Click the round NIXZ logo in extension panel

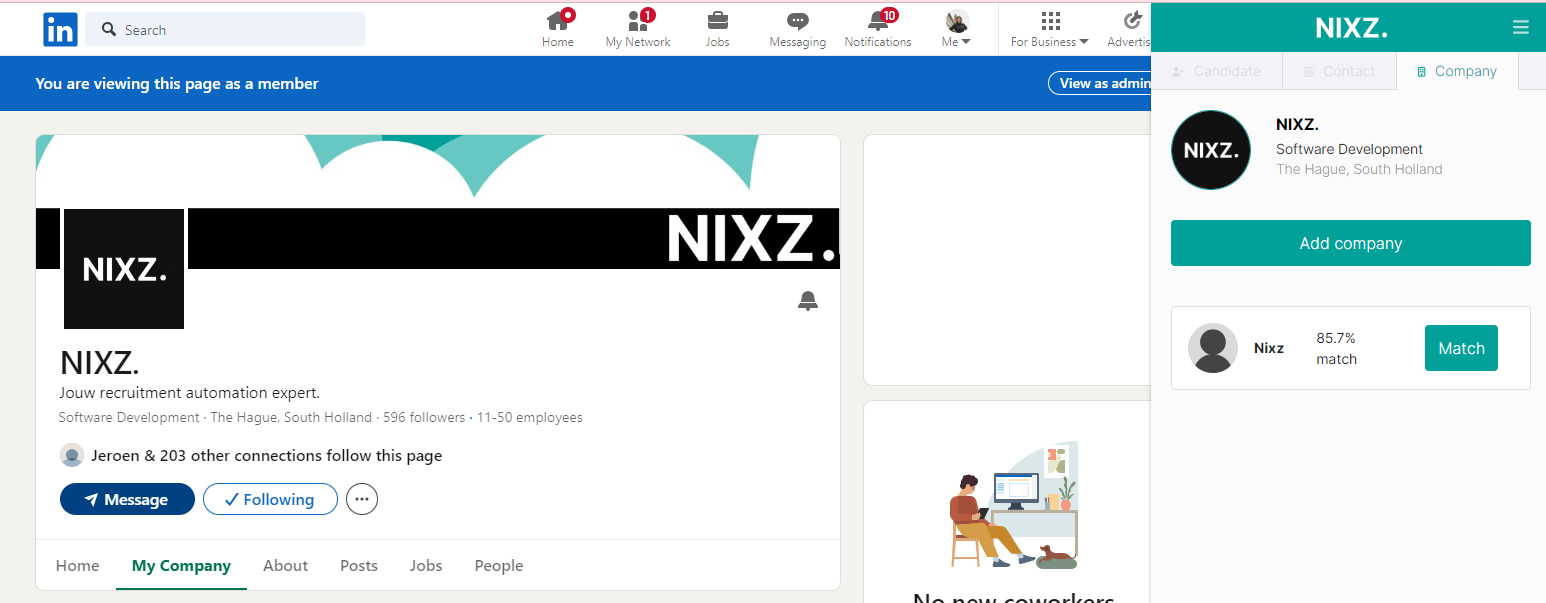click(1211, 150)
